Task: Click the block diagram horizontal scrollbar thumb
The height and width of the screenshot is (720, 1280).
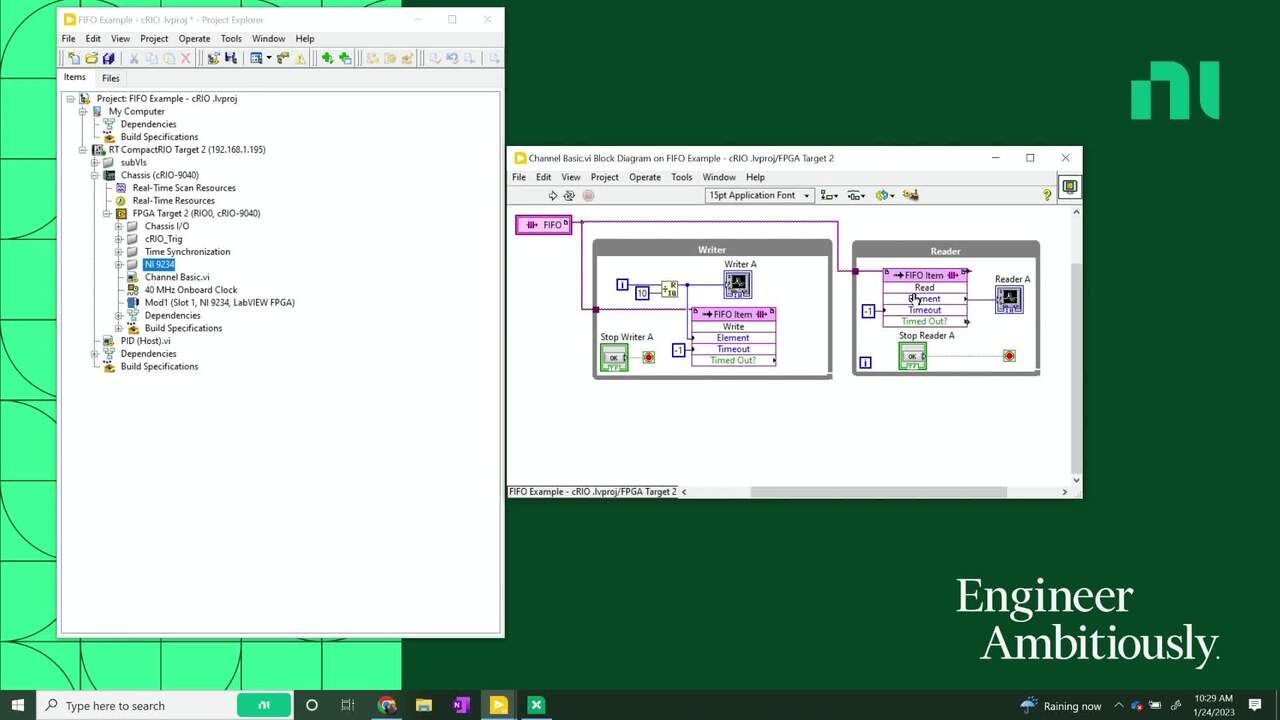Action: pos(878,492)
